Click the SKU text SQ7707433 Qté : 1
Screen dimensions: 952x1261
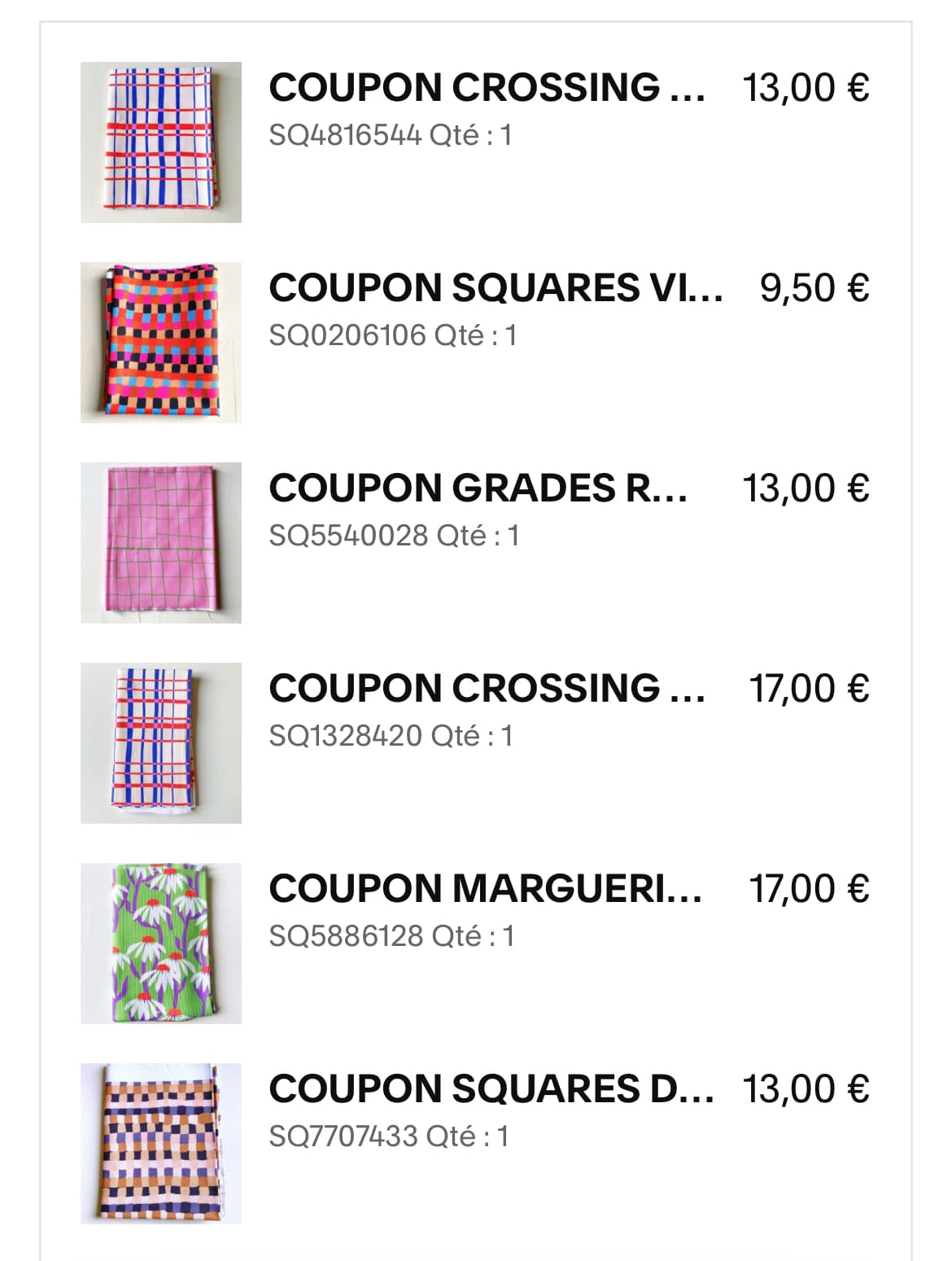click(389, 1136)
